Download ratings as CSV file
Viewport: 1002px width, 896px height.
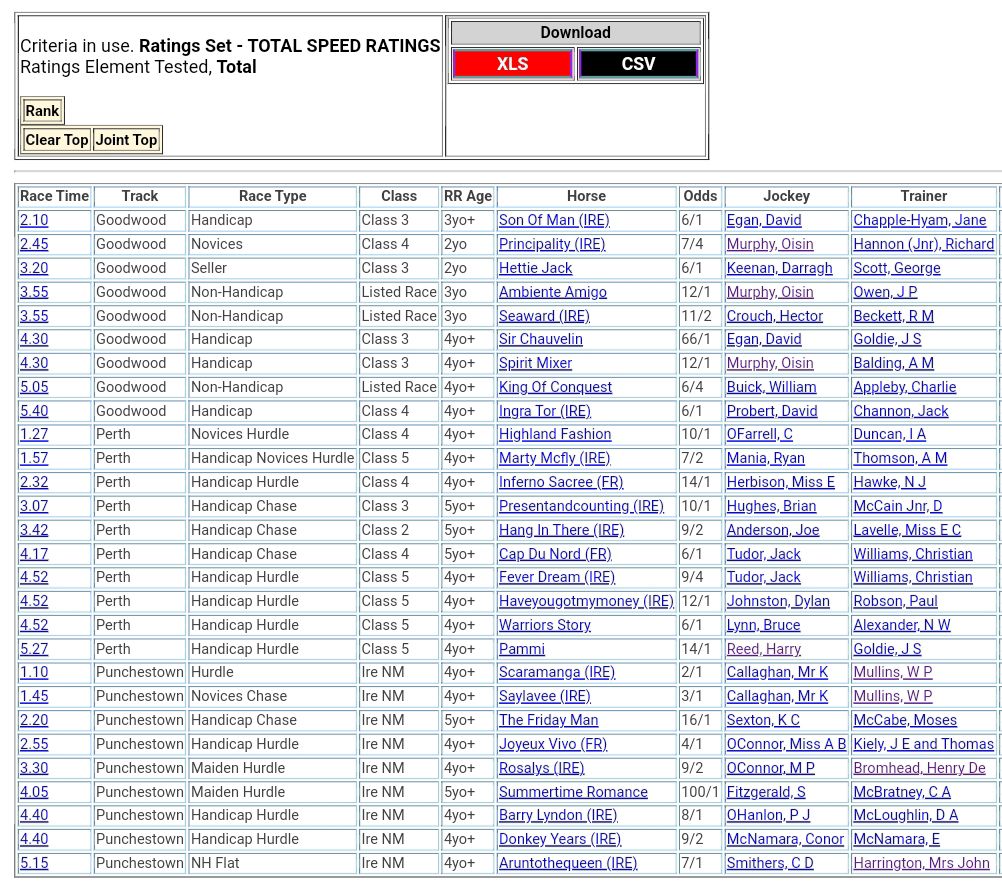638,64
